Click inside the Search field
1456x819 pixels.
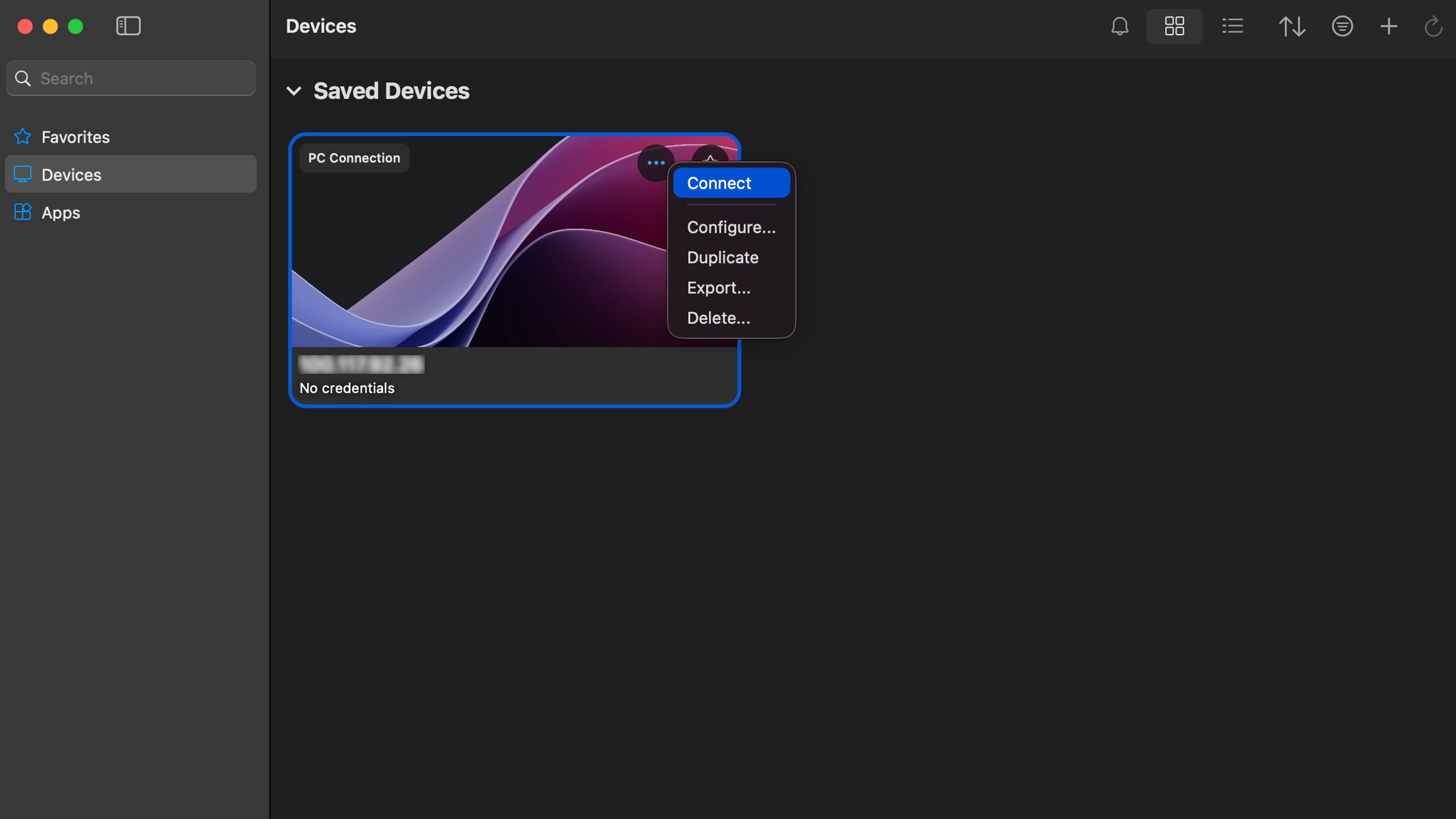pos(130,78)
